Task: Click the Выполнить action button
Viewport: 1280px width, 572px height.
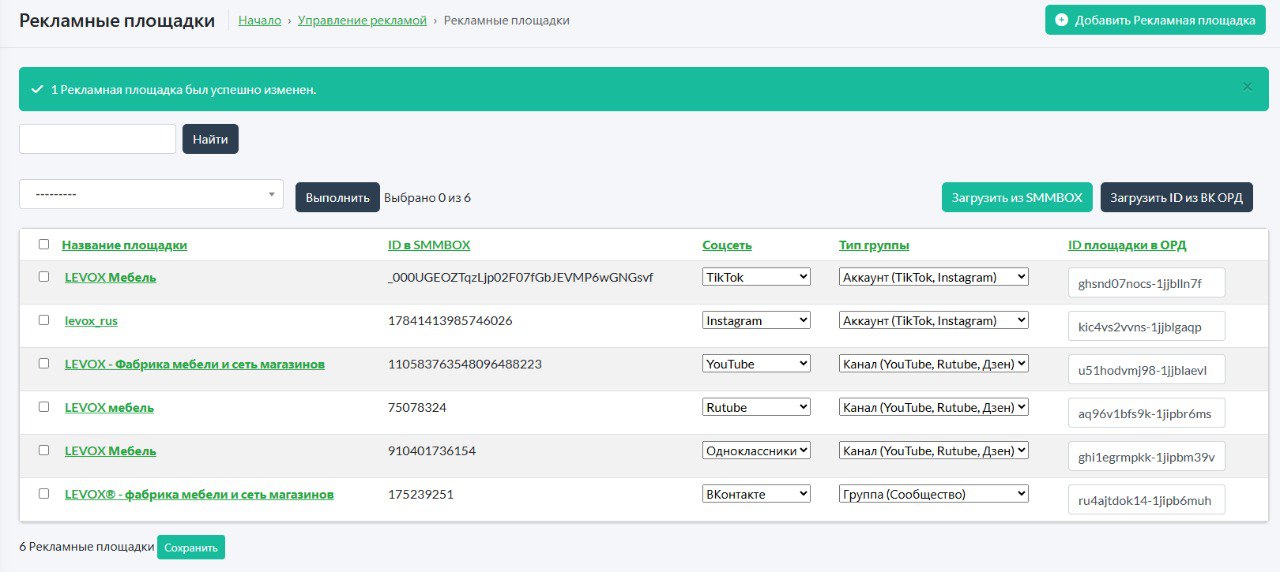Action: coord(337,197)
